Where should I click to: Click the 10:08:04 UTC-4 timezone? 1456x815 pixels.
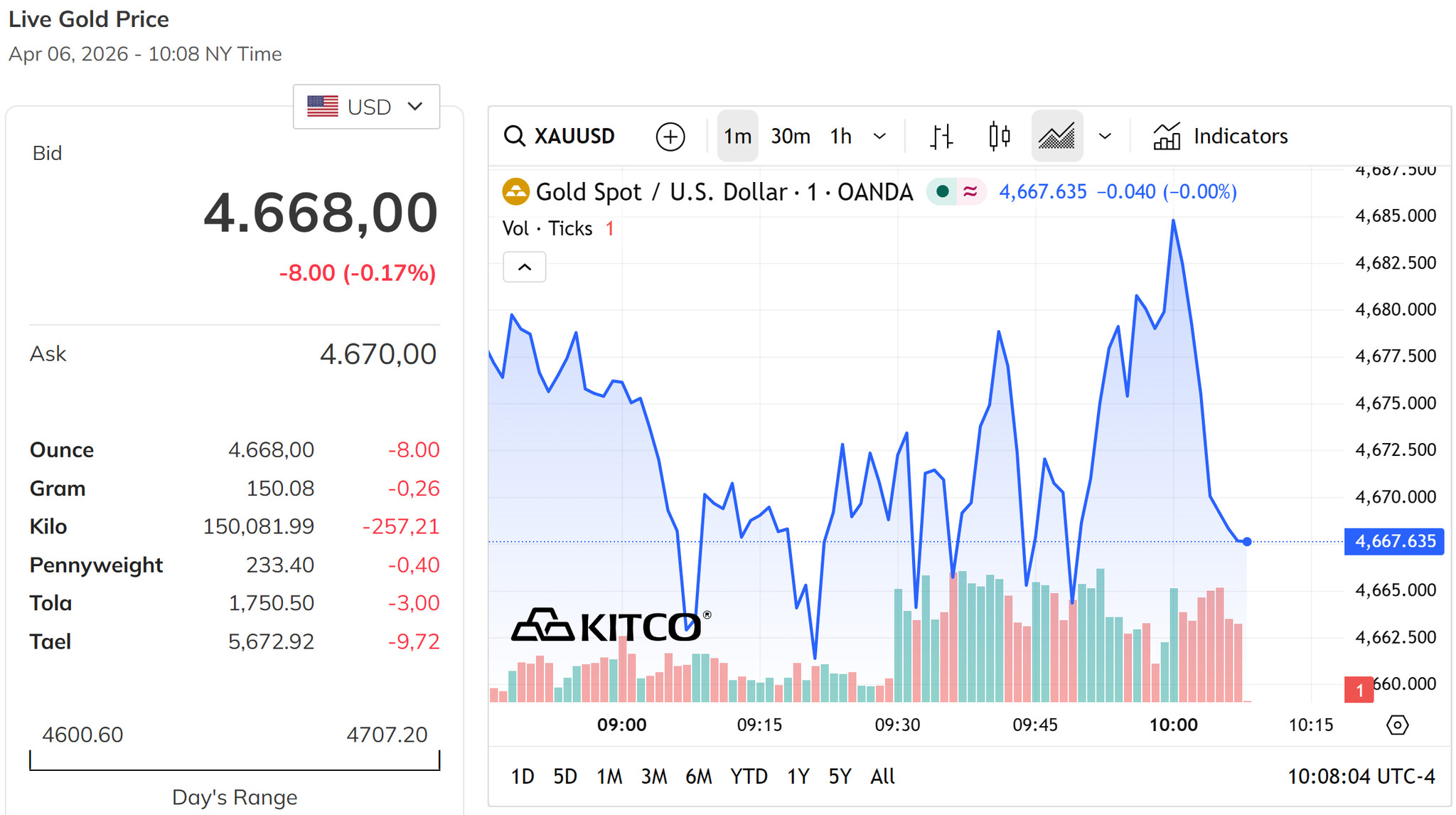point(1361,776)
